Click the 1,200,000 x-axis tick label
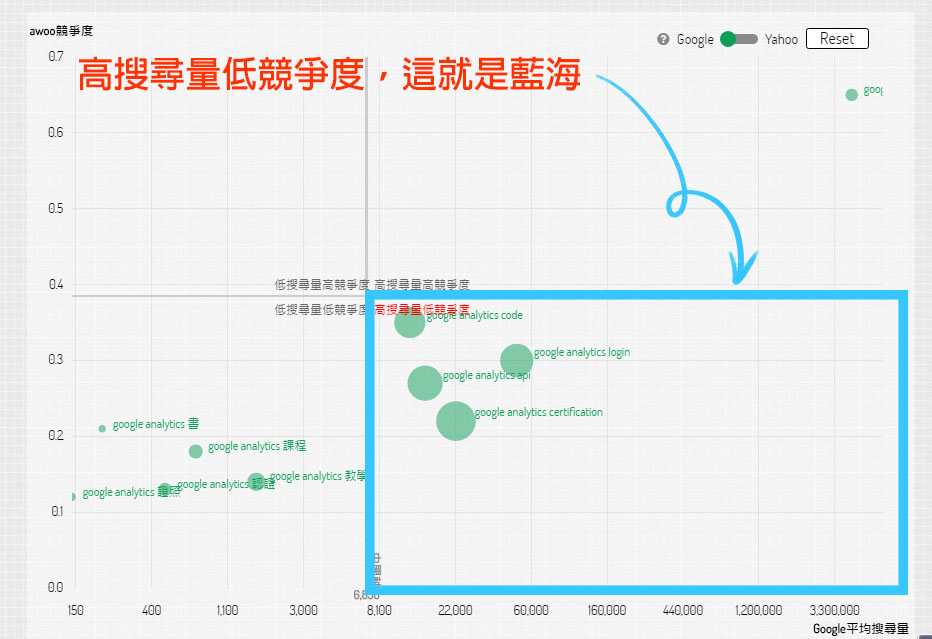 (x=758, y=610)
